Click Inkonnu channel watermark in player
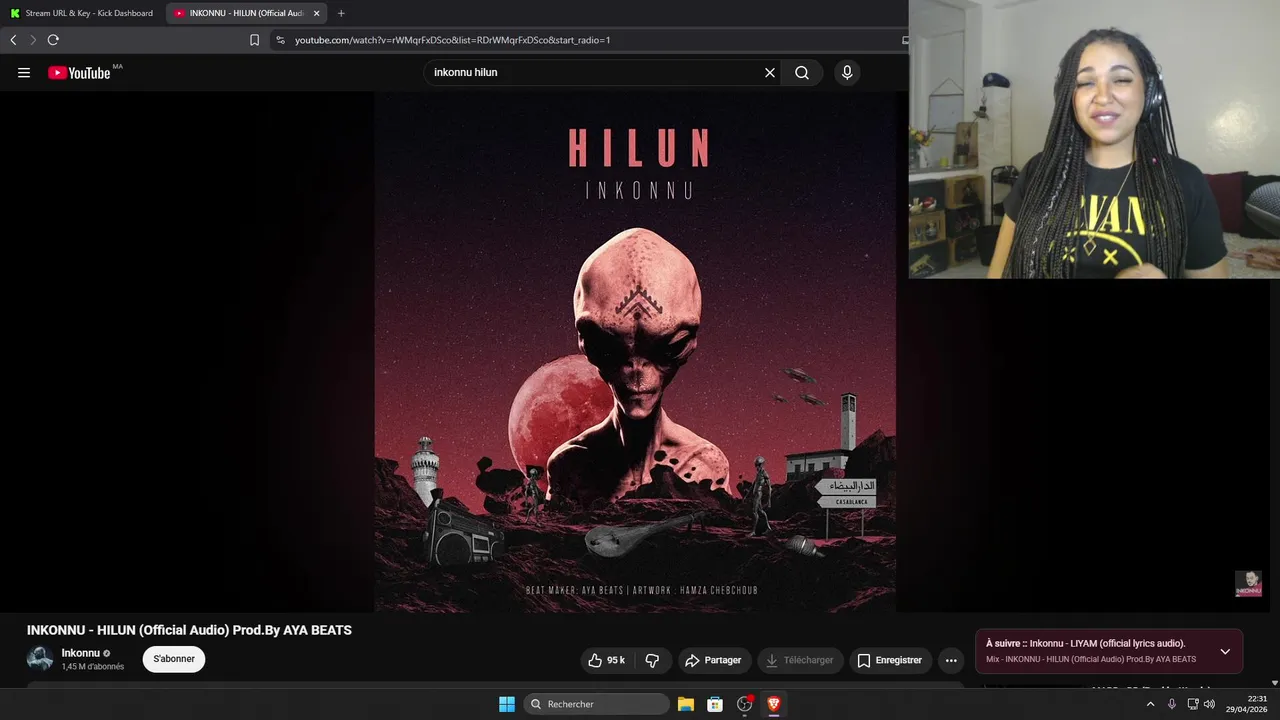 (1248, 584)
